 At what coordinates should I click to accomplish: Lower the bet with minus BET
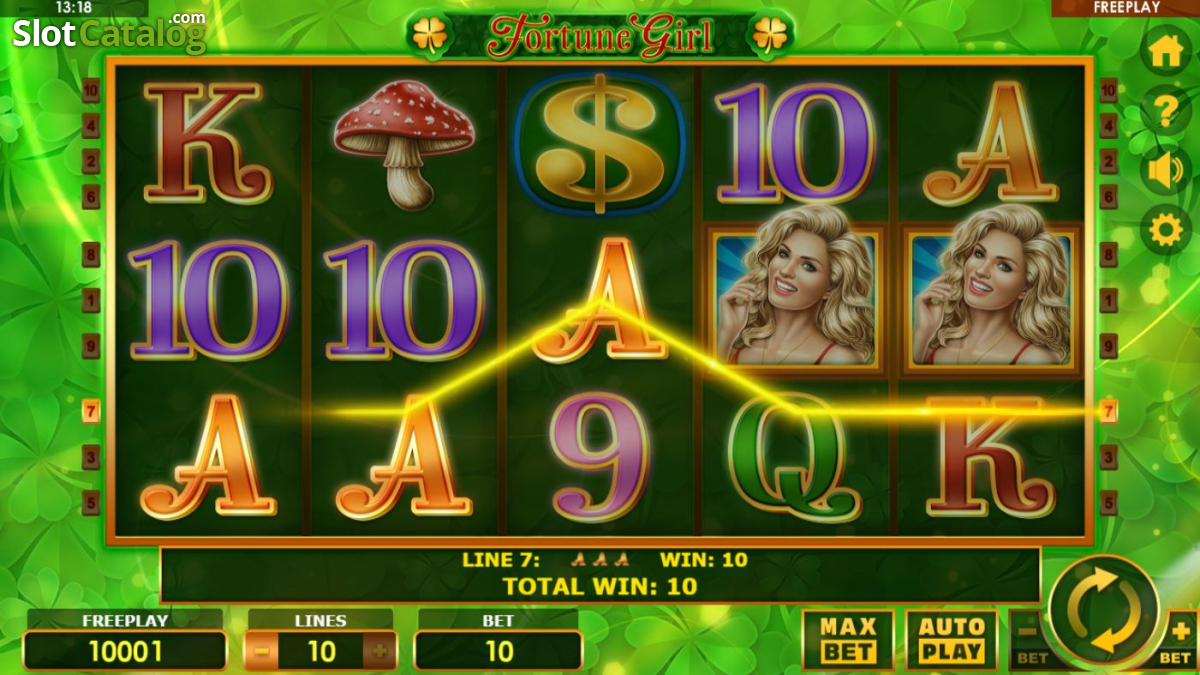pyautogui.click(x=1031, y=641)
